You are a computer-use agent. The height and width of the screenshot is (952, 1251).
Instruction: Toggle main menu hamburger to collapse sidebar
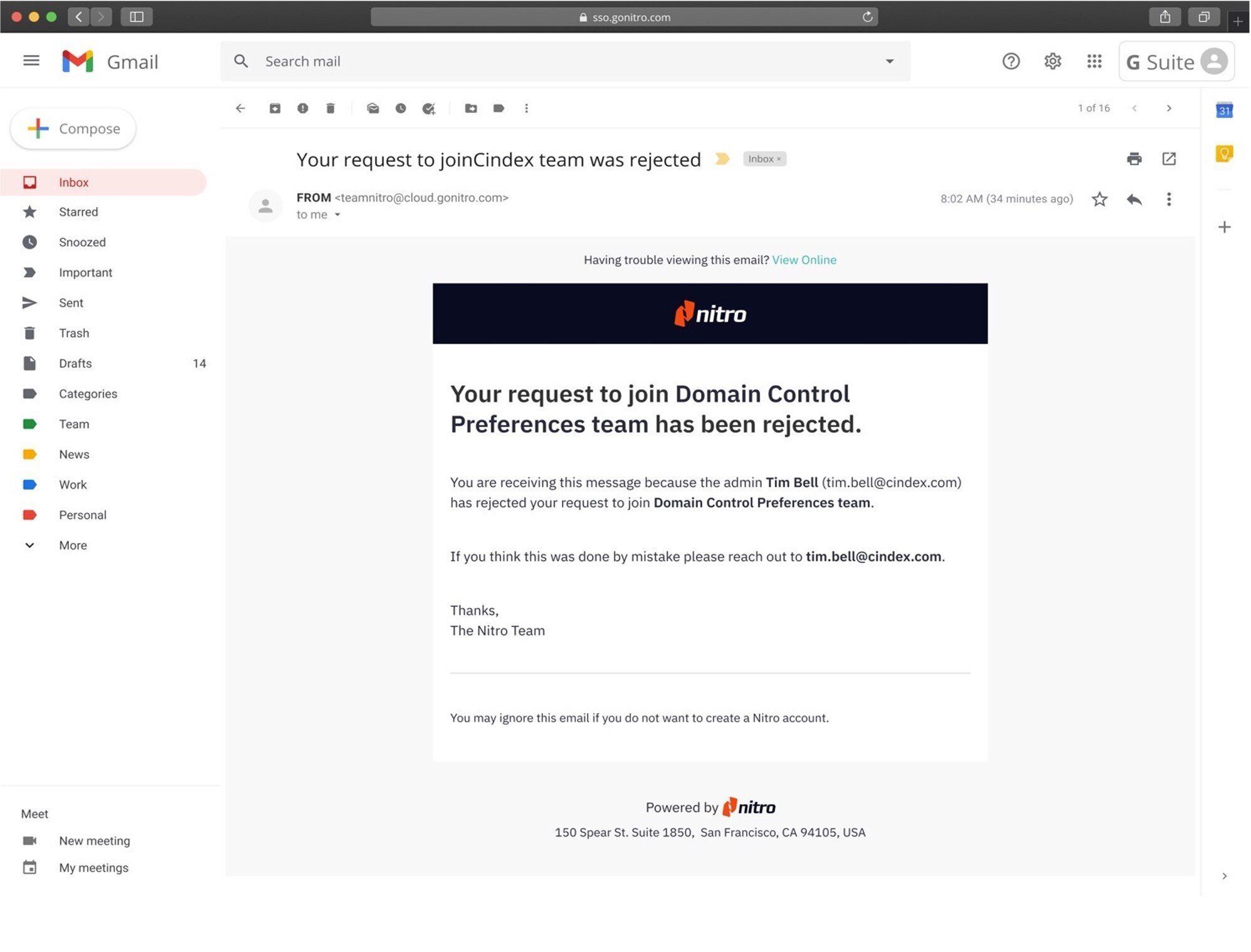point(31,61)
